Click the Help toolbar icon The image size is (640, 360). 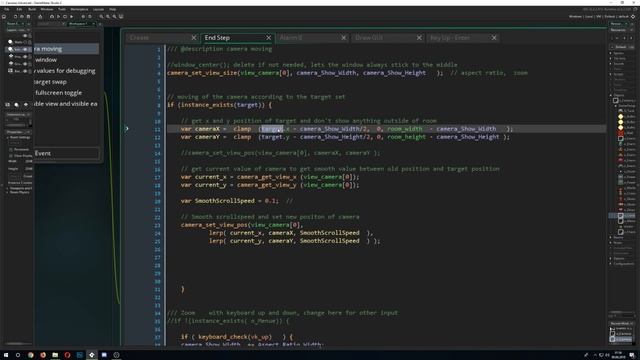pyautogui.click(x=90, y=17)
